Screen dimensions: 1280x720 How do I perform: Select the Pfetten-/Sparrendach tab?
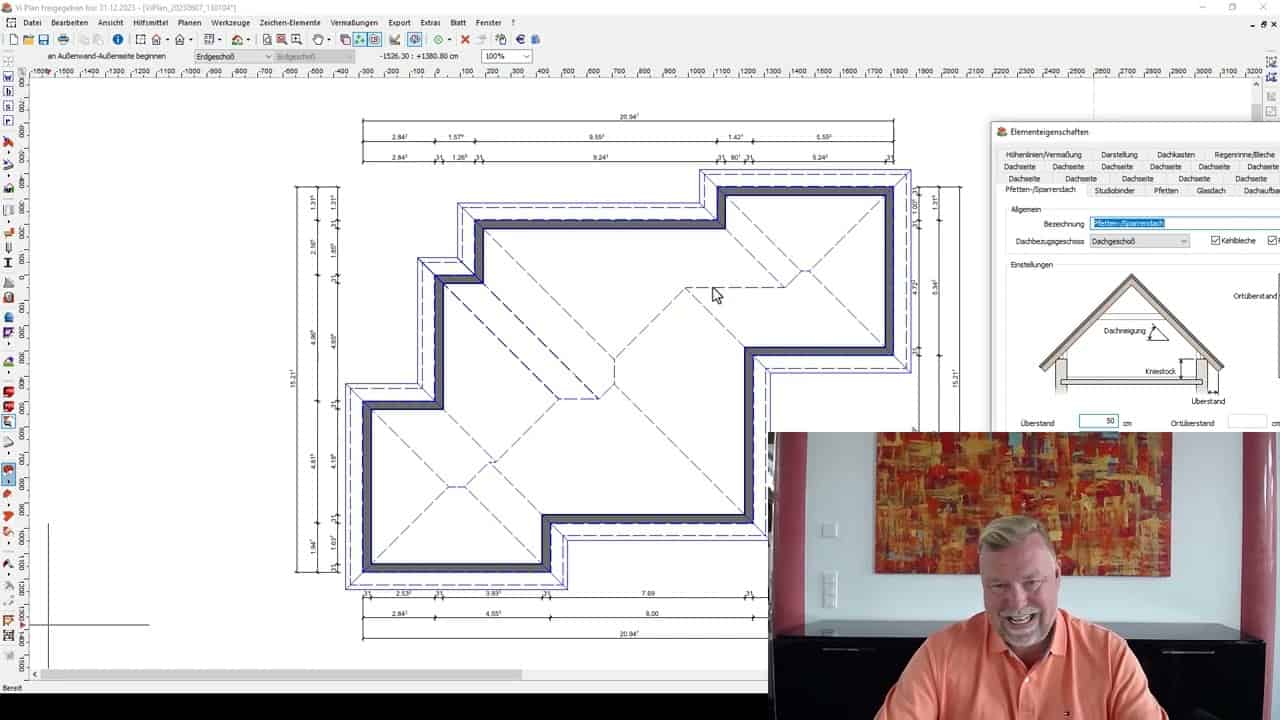tap(1040, 190)
